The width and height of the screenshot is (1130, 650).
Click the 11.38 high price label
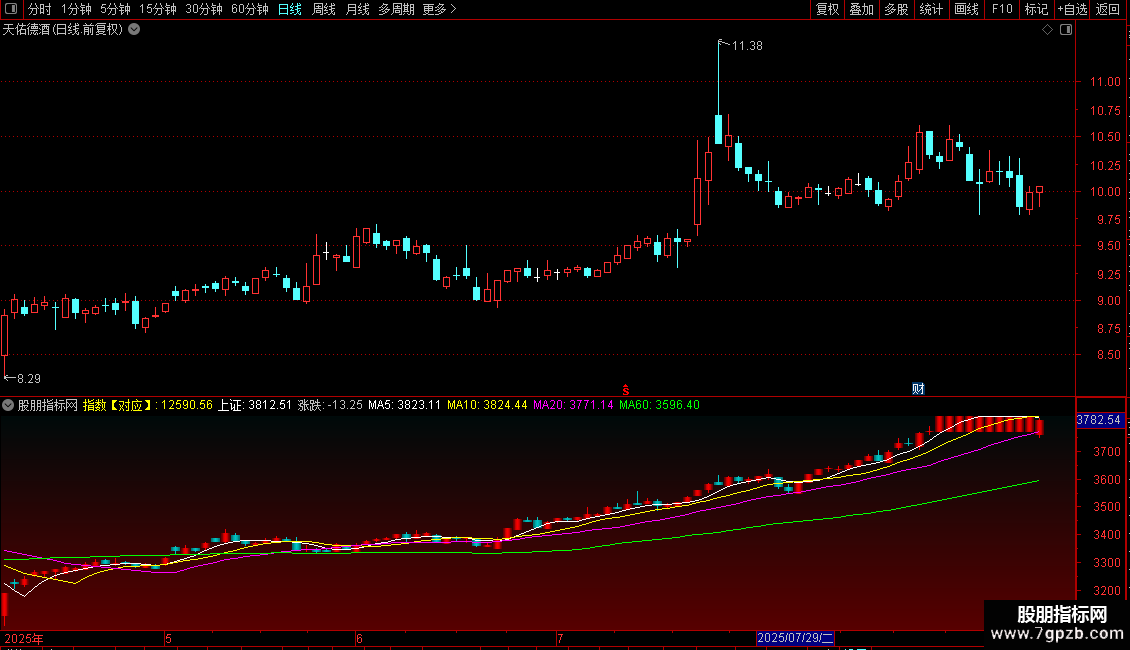coord(747,46)
